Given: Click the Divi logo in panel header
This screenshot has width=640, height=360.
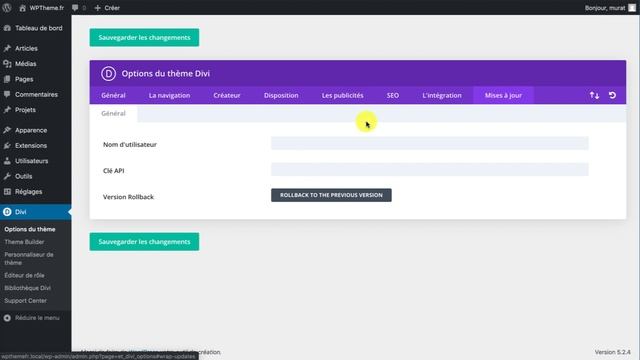Looking at the screenshot, I should [109, 73].
